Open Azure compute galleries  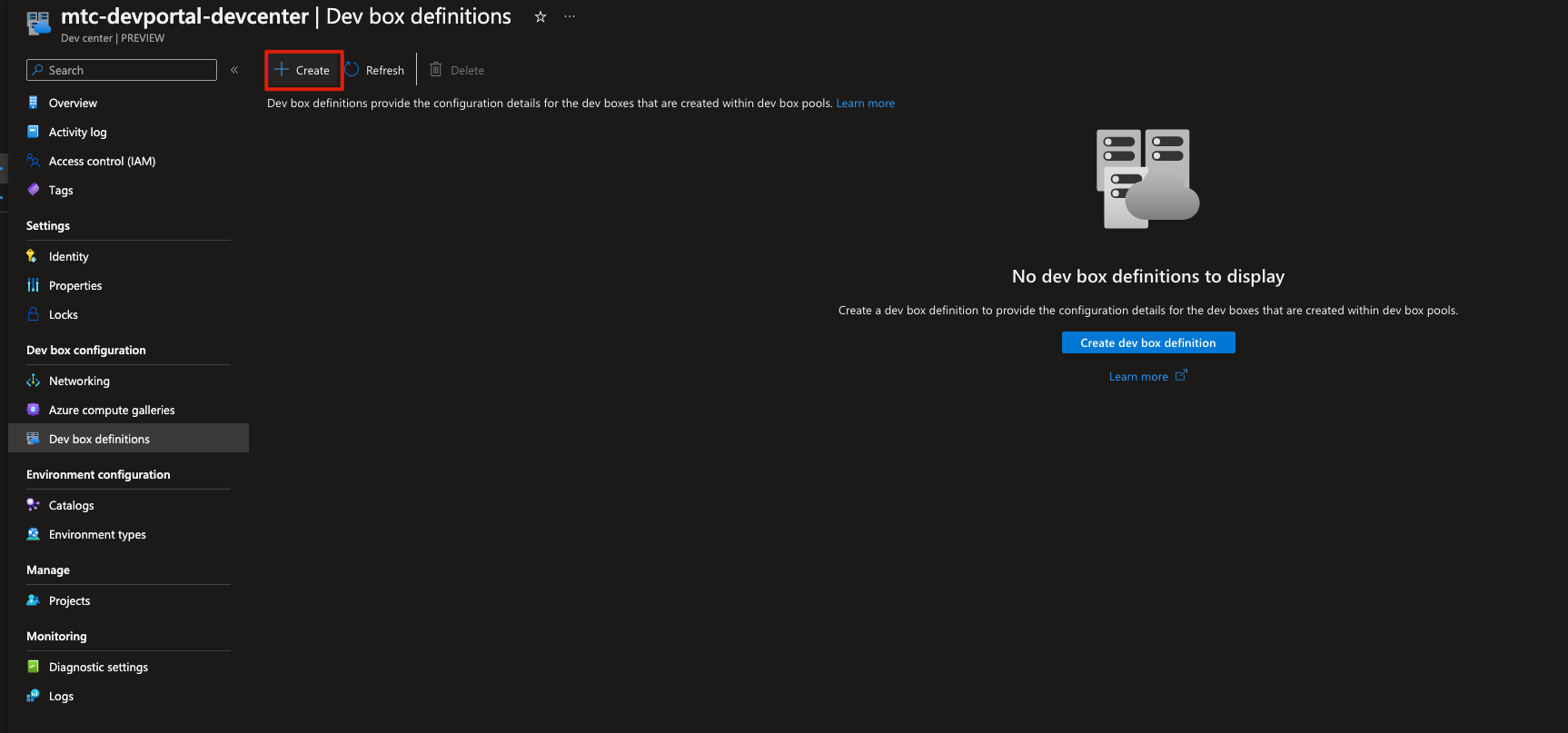click(112, 410)
